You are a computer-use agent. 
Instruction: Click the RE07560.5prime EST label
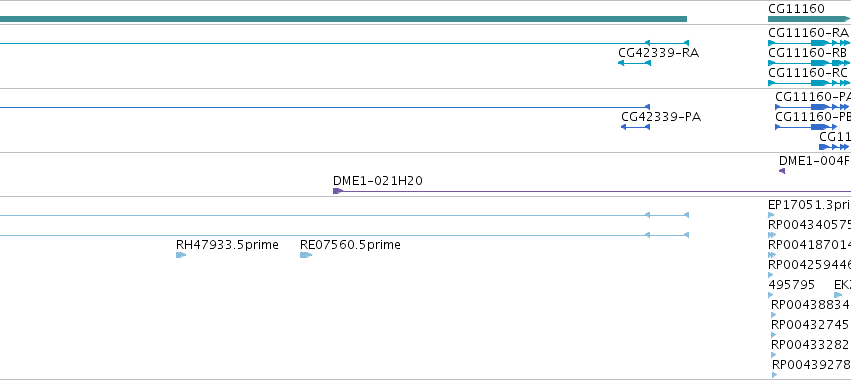[x=350, y=245]
